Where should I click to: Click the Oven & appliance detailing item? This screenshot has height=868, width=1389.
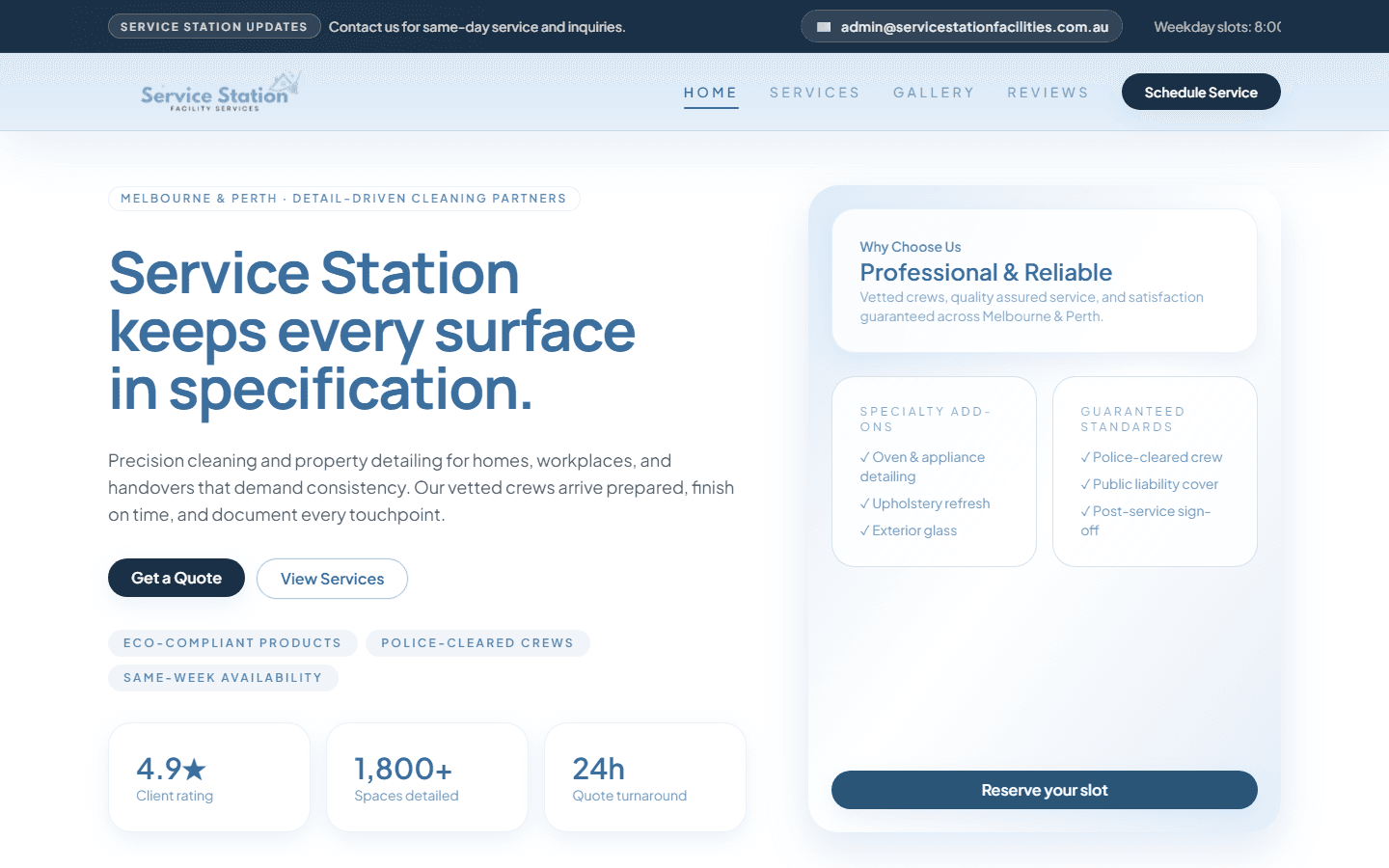(x=923, y=467)
